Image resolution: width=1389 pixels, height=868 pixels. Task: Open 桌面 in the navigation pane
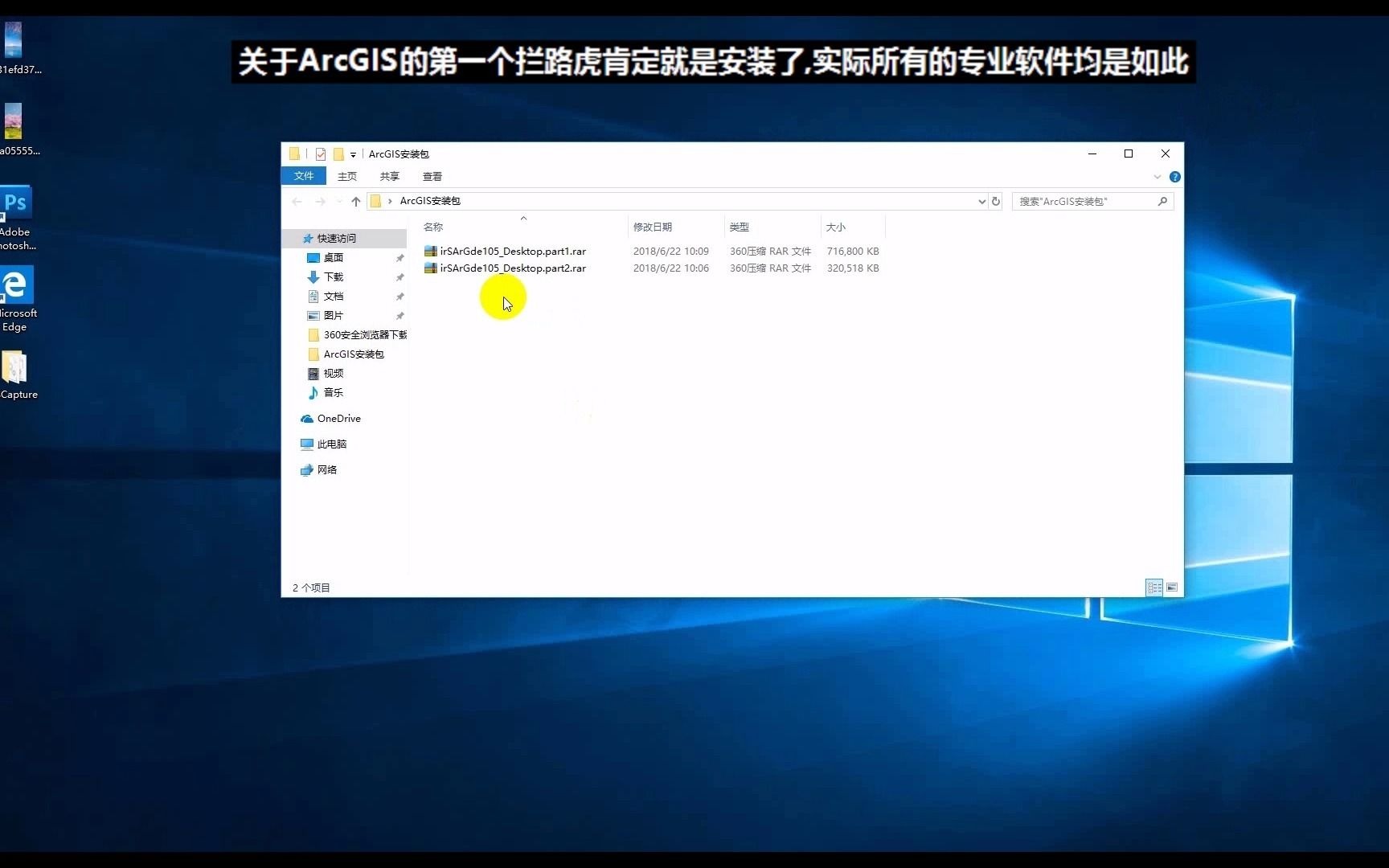(334, 258)
